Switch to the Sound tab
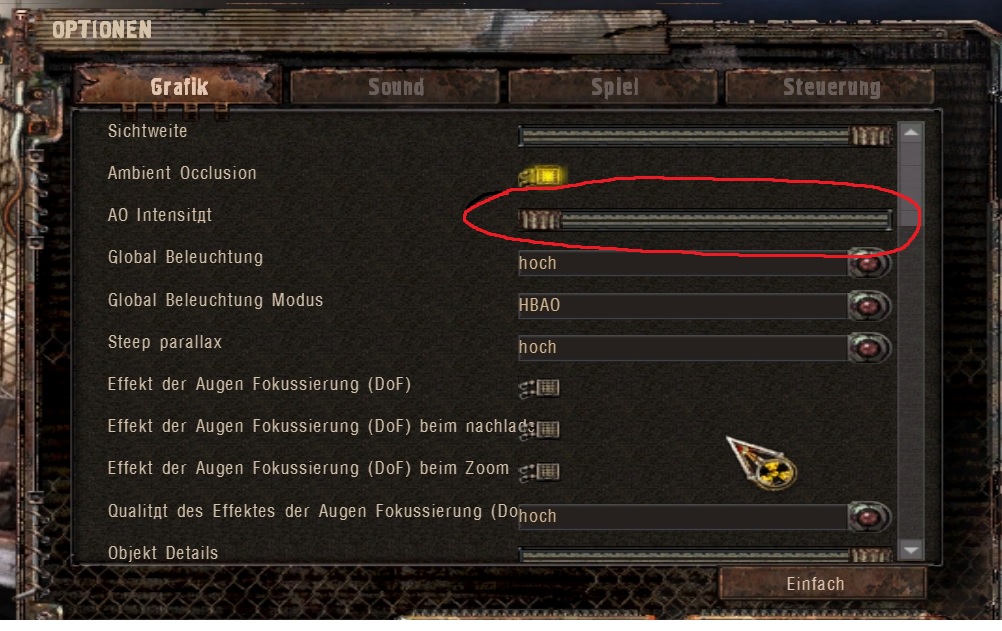 tap(395, 86)
